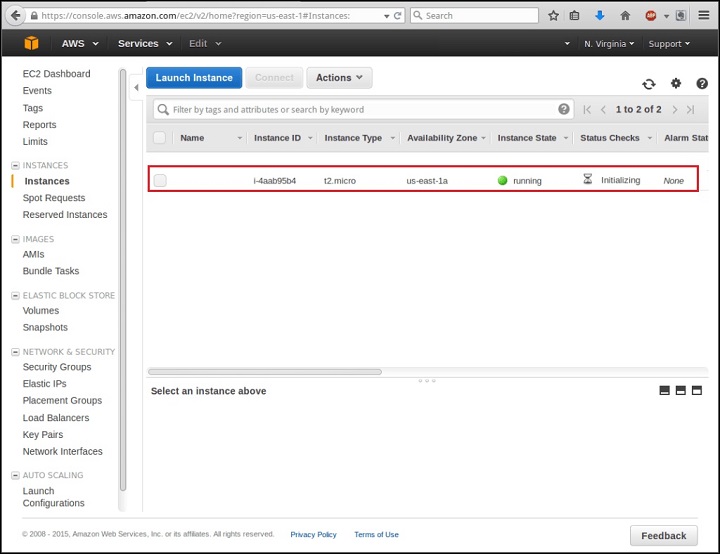The image size is (720, 554).
Task: Refresh the instances list icon
Action: tap(648, 84)
